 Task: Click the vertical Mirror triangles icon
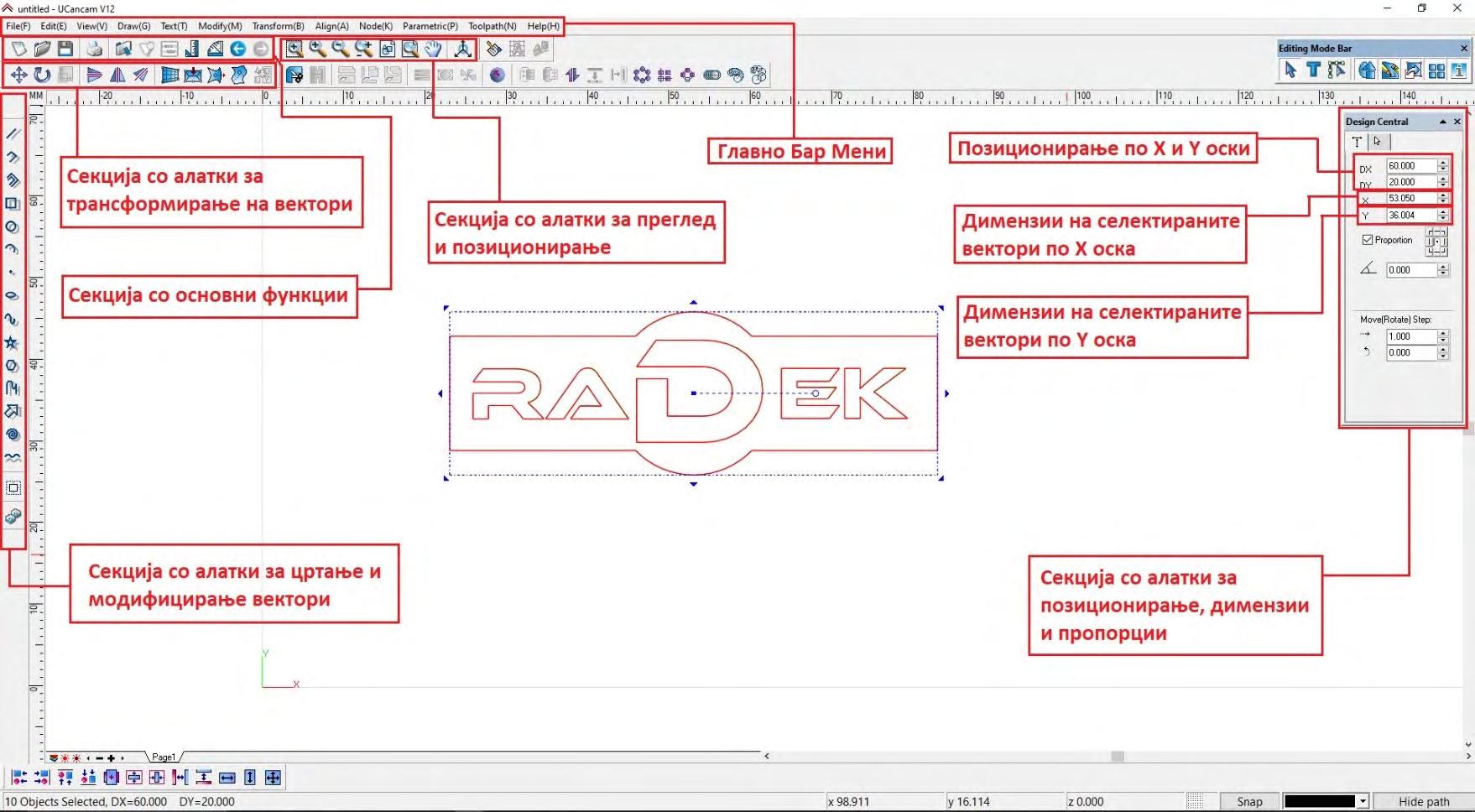[x=117, y=75]
